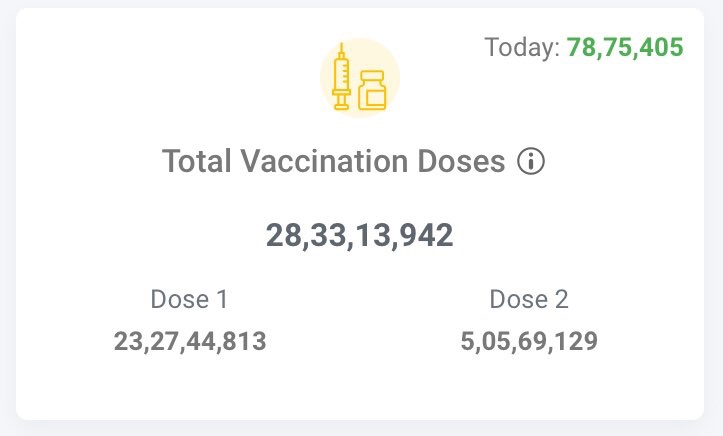This screenshot has height=436, width=723.
Task: Click the pale yellow circle behind the syringe
Action: click(360, 77)
